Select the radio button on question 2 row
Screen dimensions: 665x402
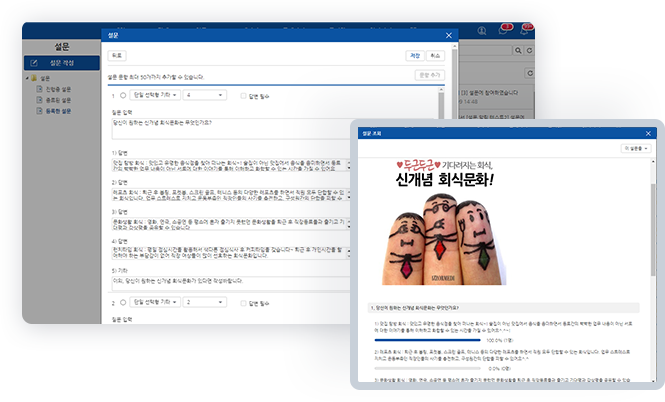tap(123, 302)
